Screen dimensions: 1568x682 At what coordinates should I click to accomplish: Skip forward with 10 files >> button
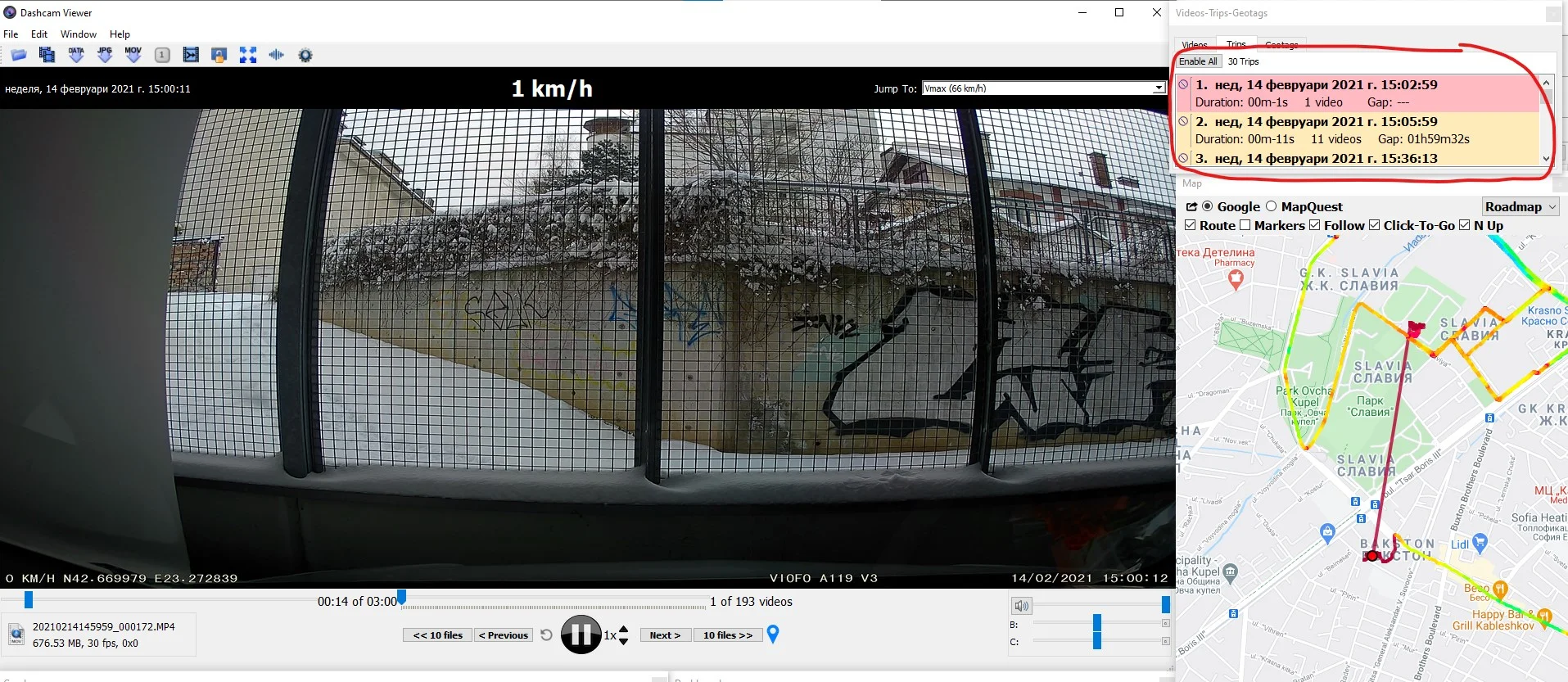(x=728, y=635)
